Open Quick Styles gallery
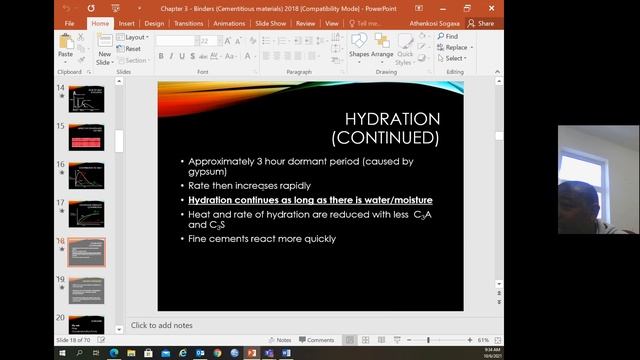The width and height of the screenshot is (640, 360). coord(405,50)
